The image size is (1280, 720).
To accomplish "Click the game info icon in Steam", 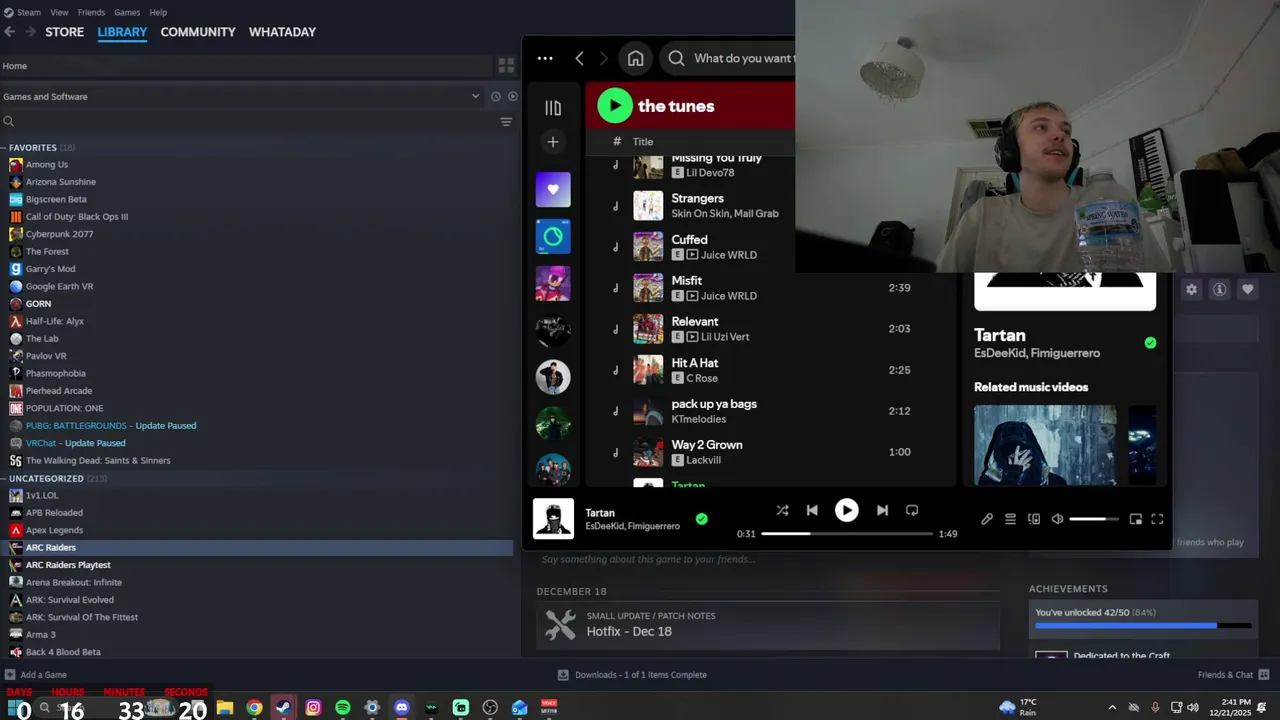I will tap(1219, 289).
